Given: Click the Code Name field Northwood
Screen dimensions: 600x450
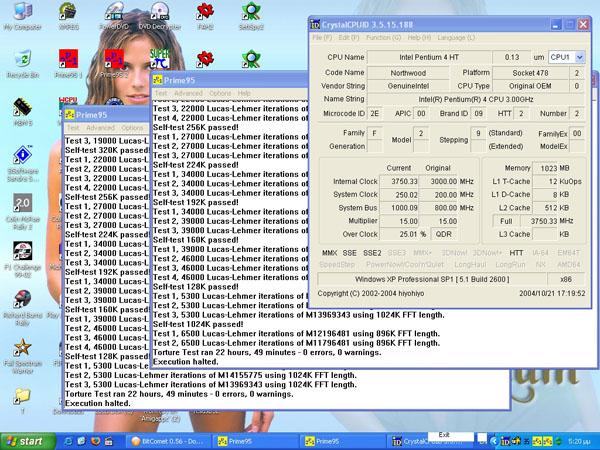Looking at the screenshot, I should click(408, 73).
